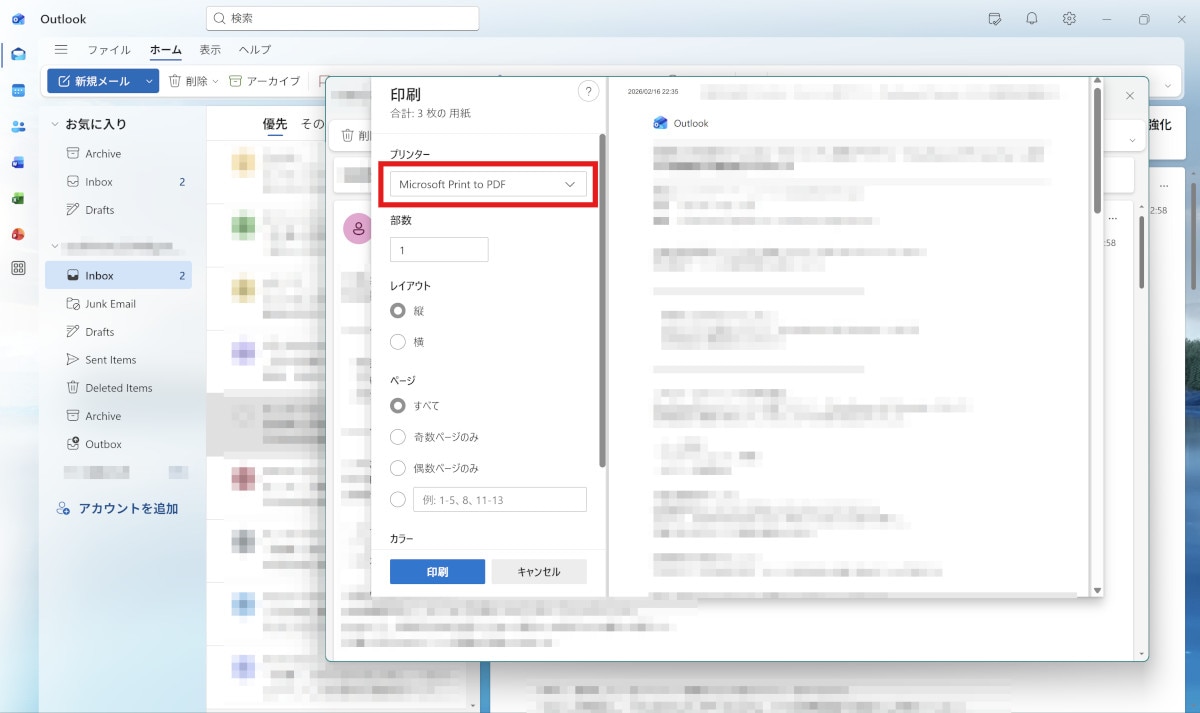The image size is (1200, 713).
Task: Launch PowerPoint from the sidebar
Action: [18, 234]
